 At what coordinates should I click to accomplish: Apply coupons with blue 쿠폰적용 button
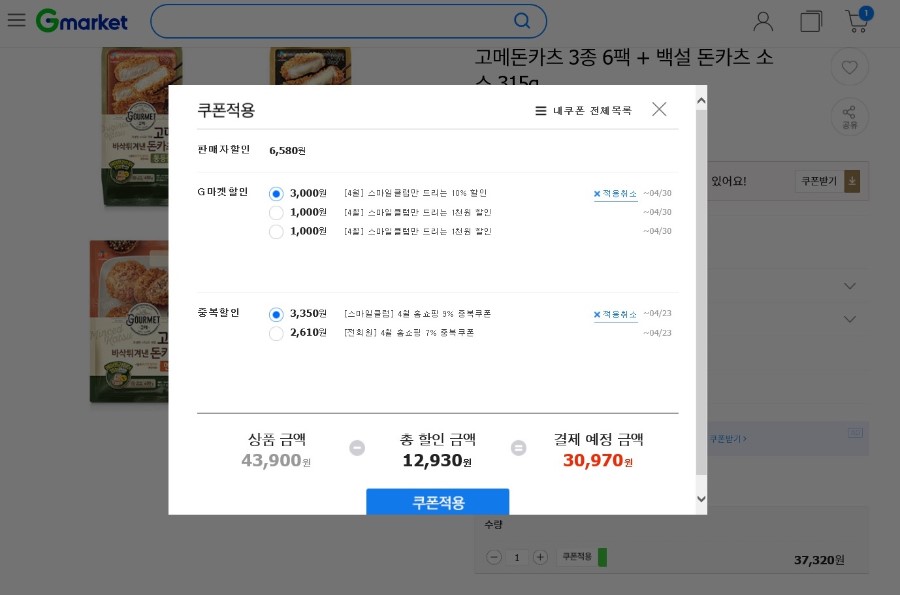(437, 502)
